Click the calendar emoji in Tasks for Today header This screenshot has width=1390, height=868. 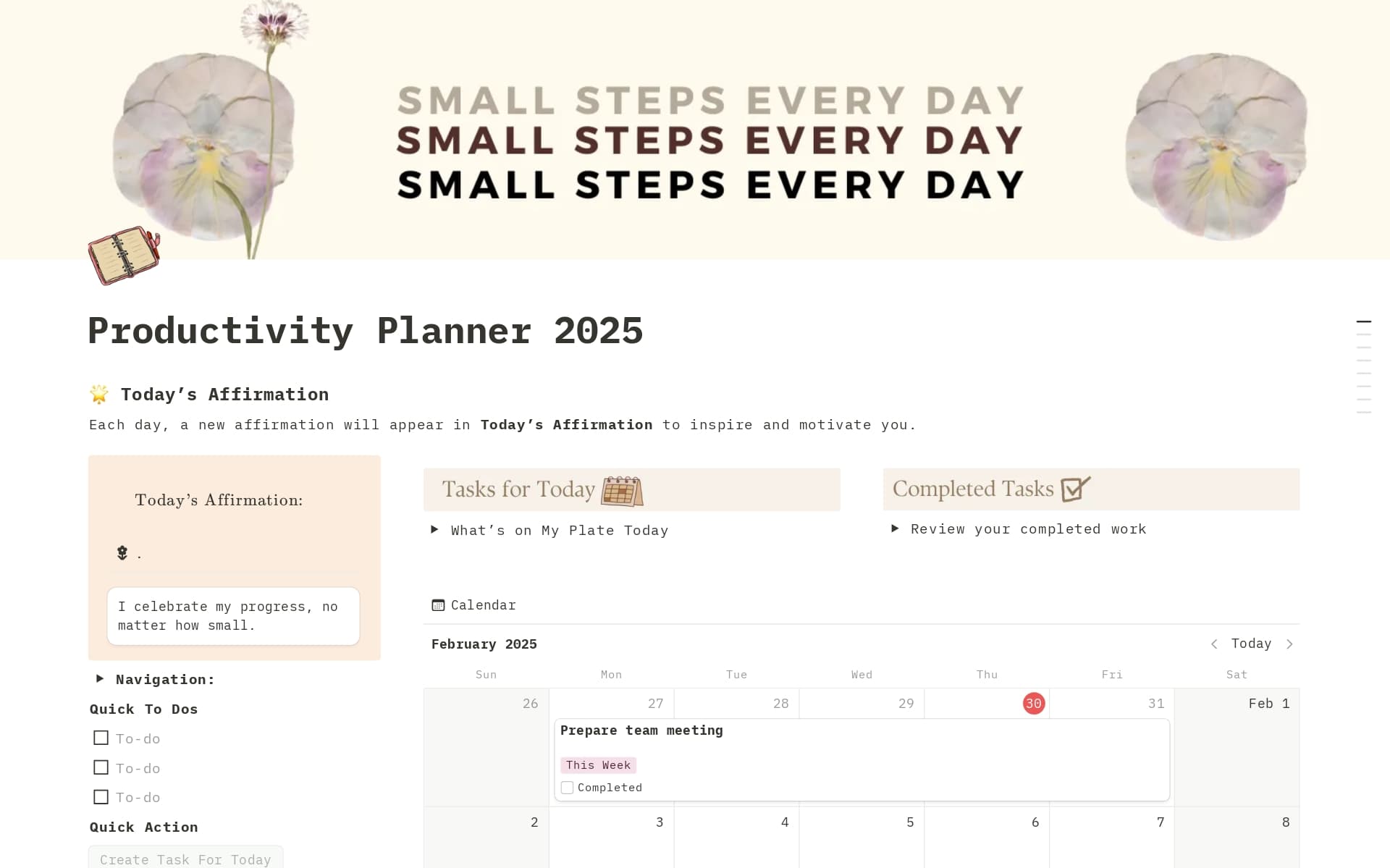(x=623, y=489)
